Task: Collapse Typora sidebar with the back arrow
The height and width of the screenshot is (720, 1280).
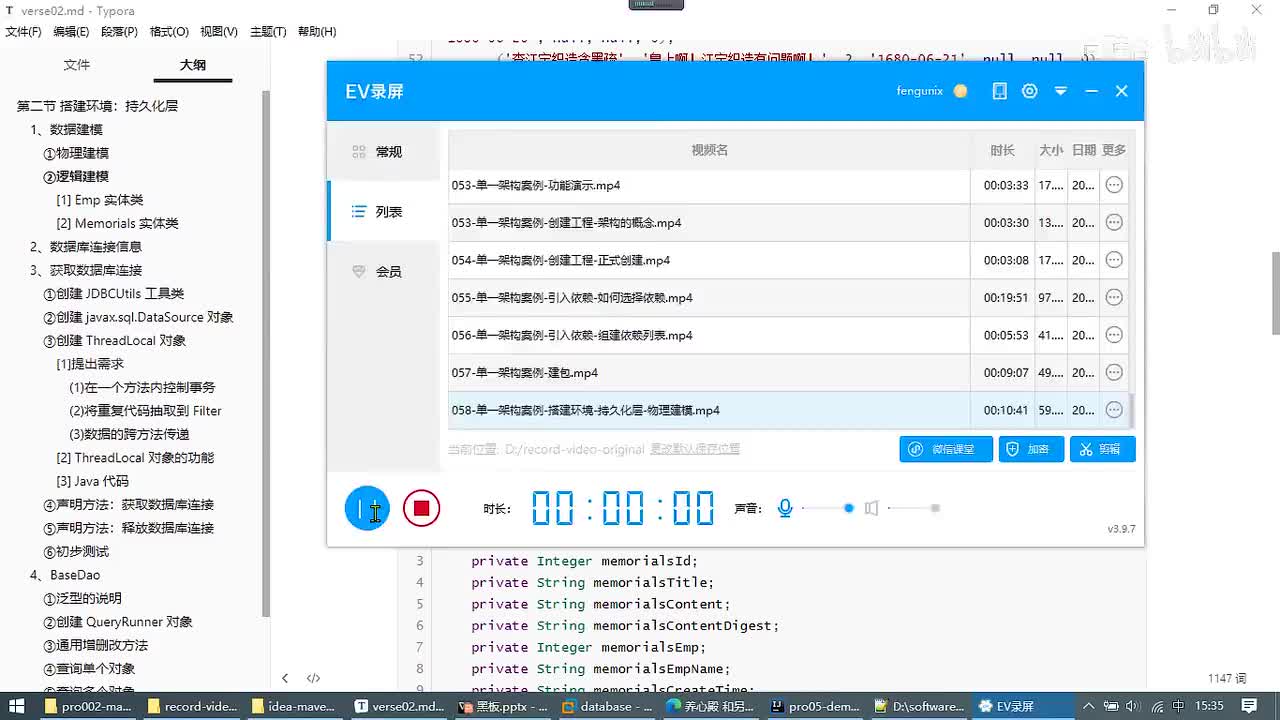Action: (x=285, y=678)
